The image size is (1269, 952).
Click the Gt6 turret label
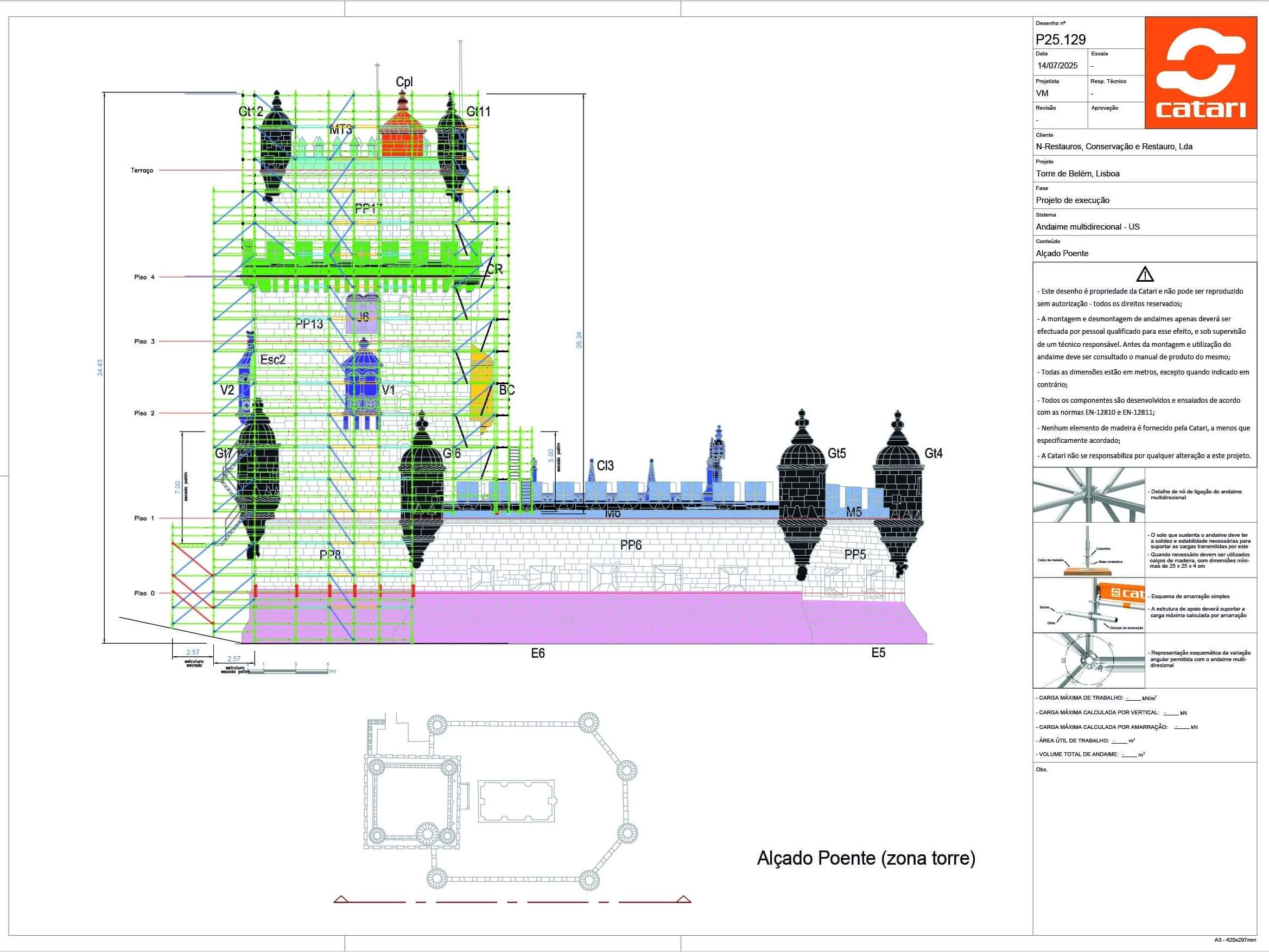[452, 453]
